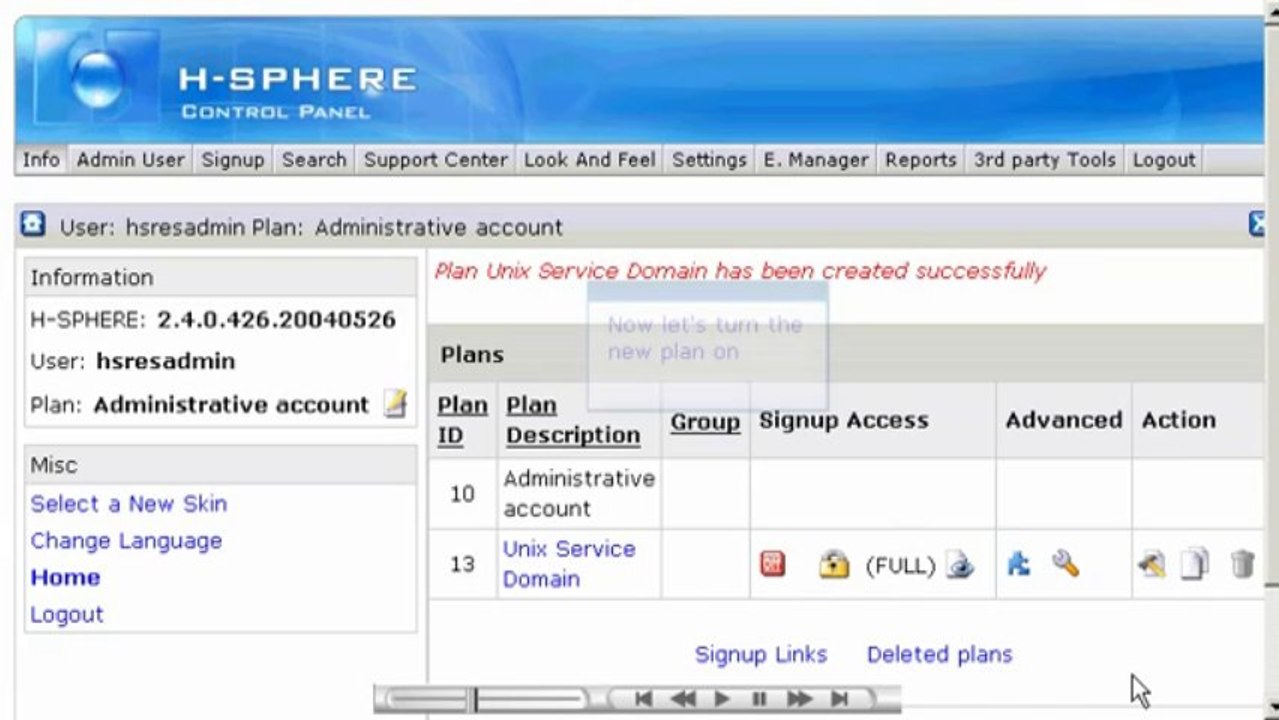Delete Unix Service Domain with trash icon
1279x720 pixels.
coord(1242,565)
